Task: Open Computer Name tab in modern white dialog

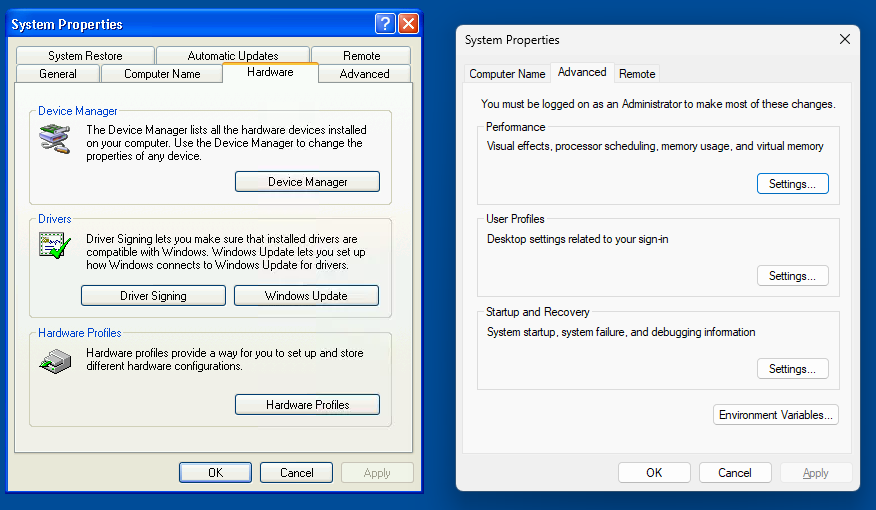Action: click(507, 74)
